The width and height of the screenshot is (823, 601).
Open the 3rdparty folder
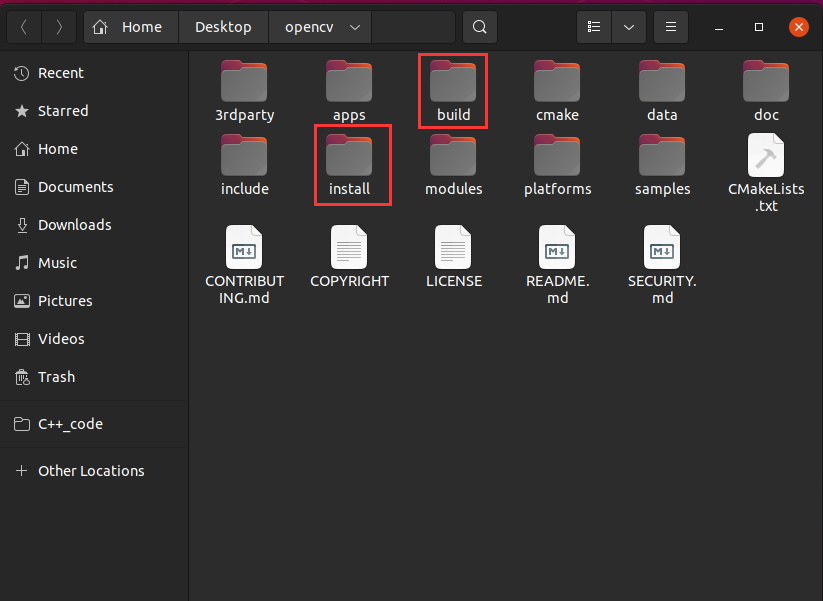pos(244,92)
